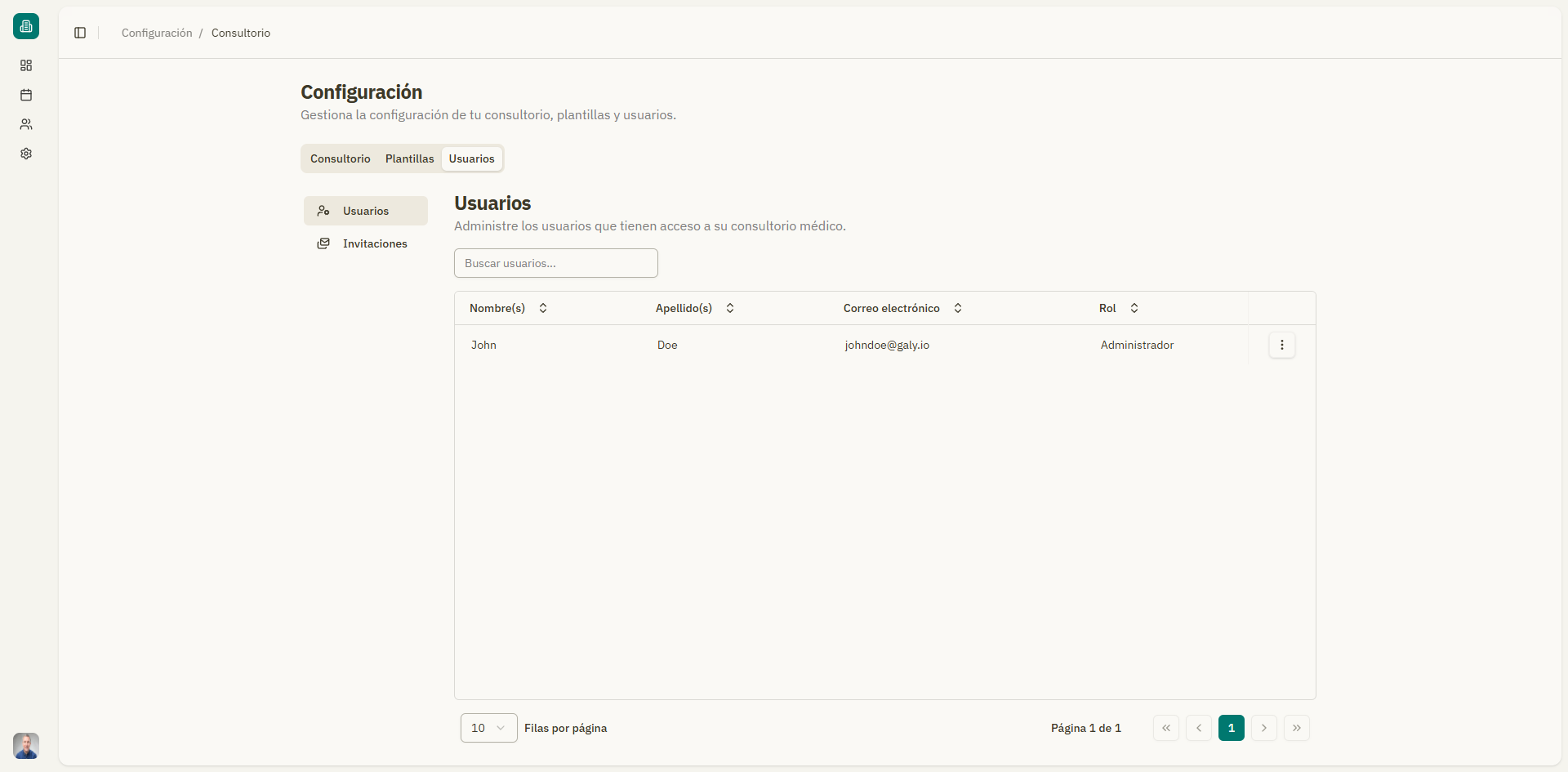1568x772 pixels.
Task: Open Invitaciones in the side menu
Action: pyautogui.click(x=374, y=243)
